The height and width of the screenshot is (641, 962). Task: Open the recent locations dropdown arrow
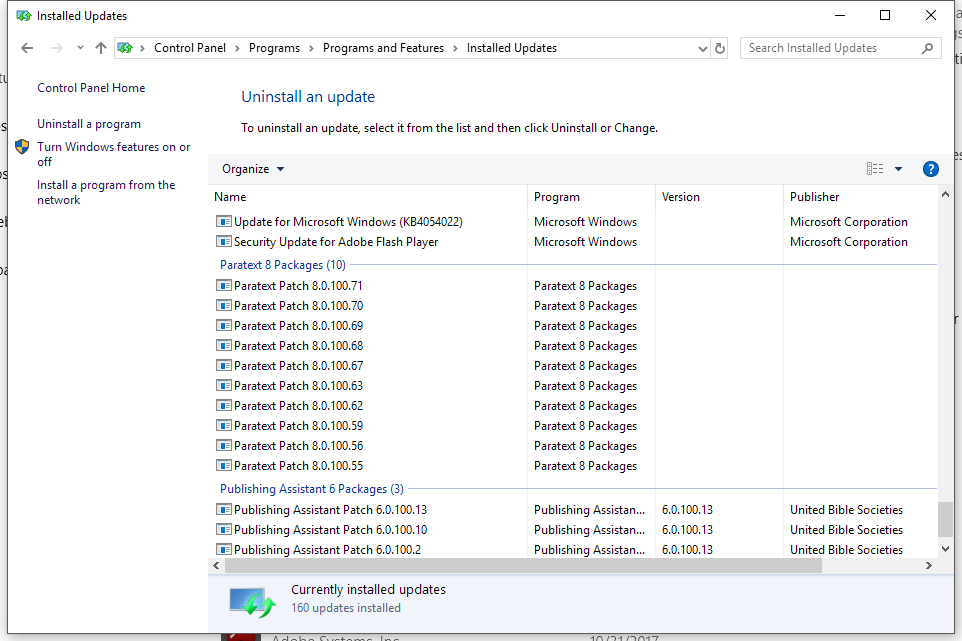click(x=80, y=48)
